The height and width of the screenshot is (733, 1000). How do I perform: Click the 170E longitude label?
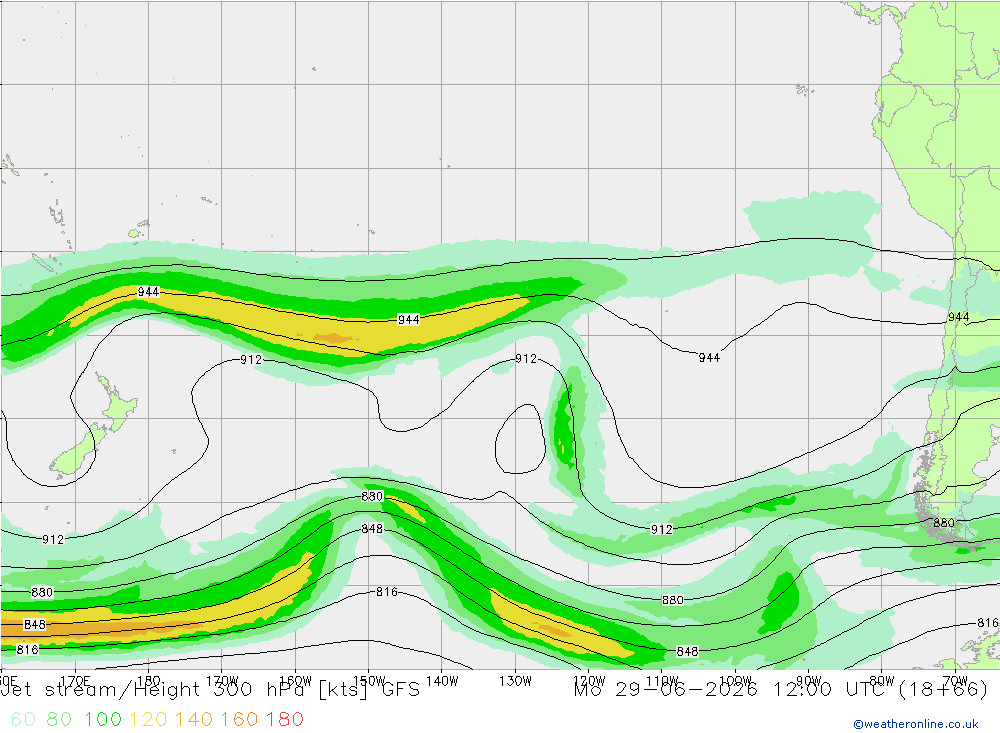[75, 681]
